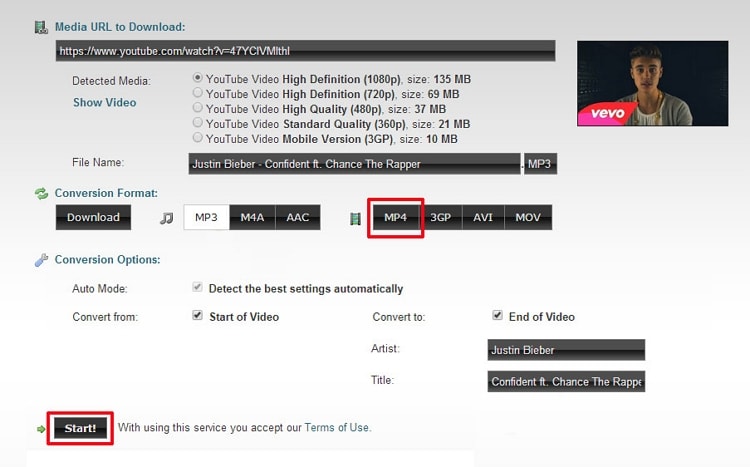The width and height of the screenshot is (750, 467).
Task: Click the film icon beside Media URL heading
Action: tap(41, 27)
